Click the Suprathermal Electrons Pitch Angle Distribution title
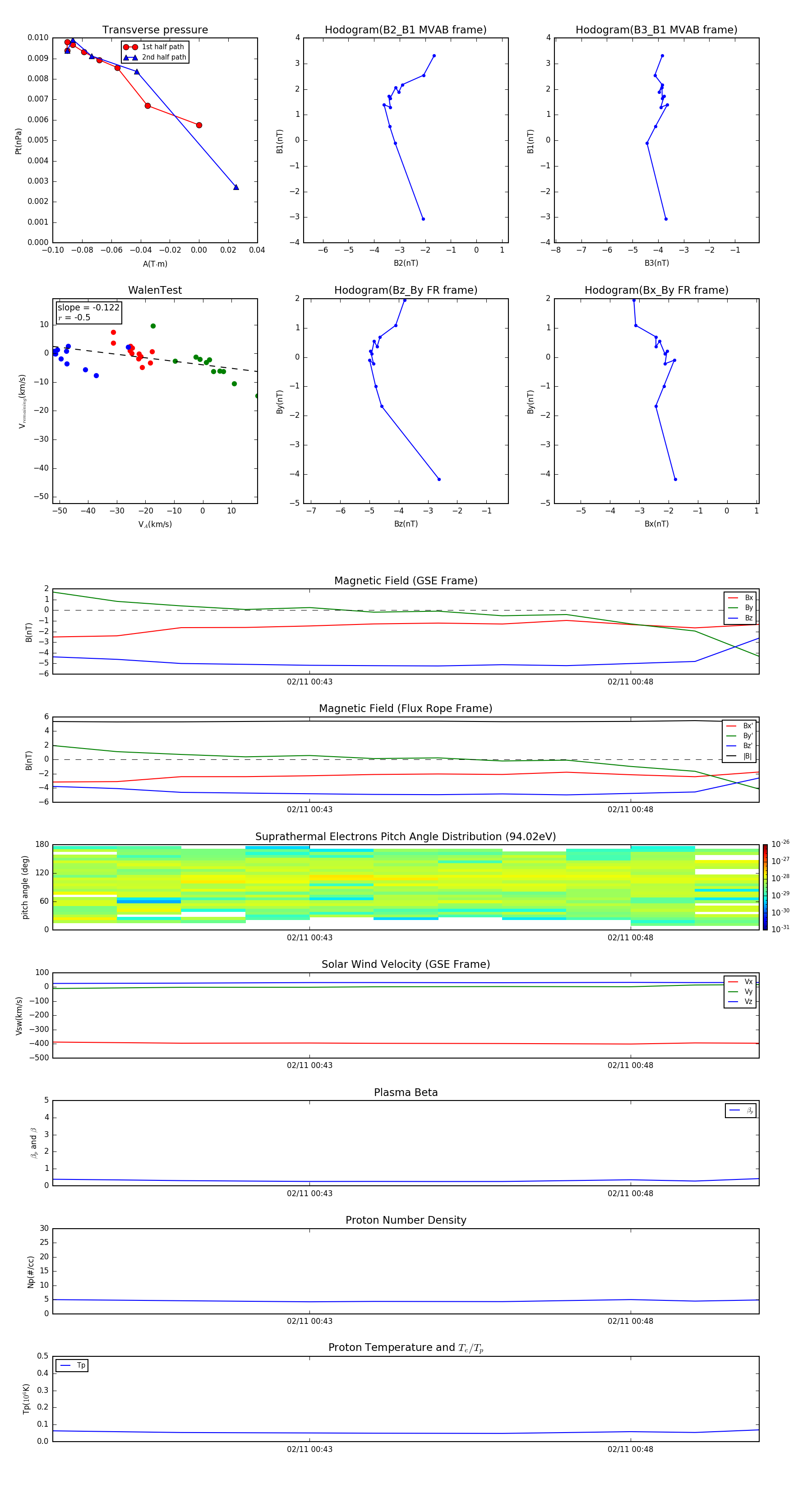The image size is (812, 1489). [x=406, y=837]
